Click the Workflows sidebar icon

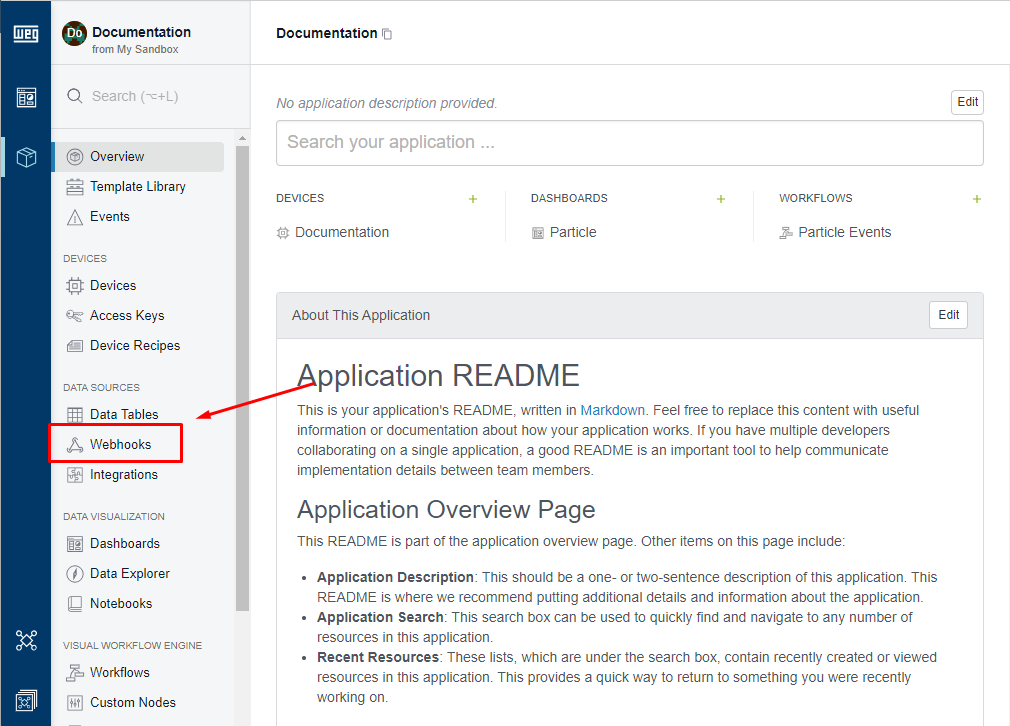pos(75,673)
